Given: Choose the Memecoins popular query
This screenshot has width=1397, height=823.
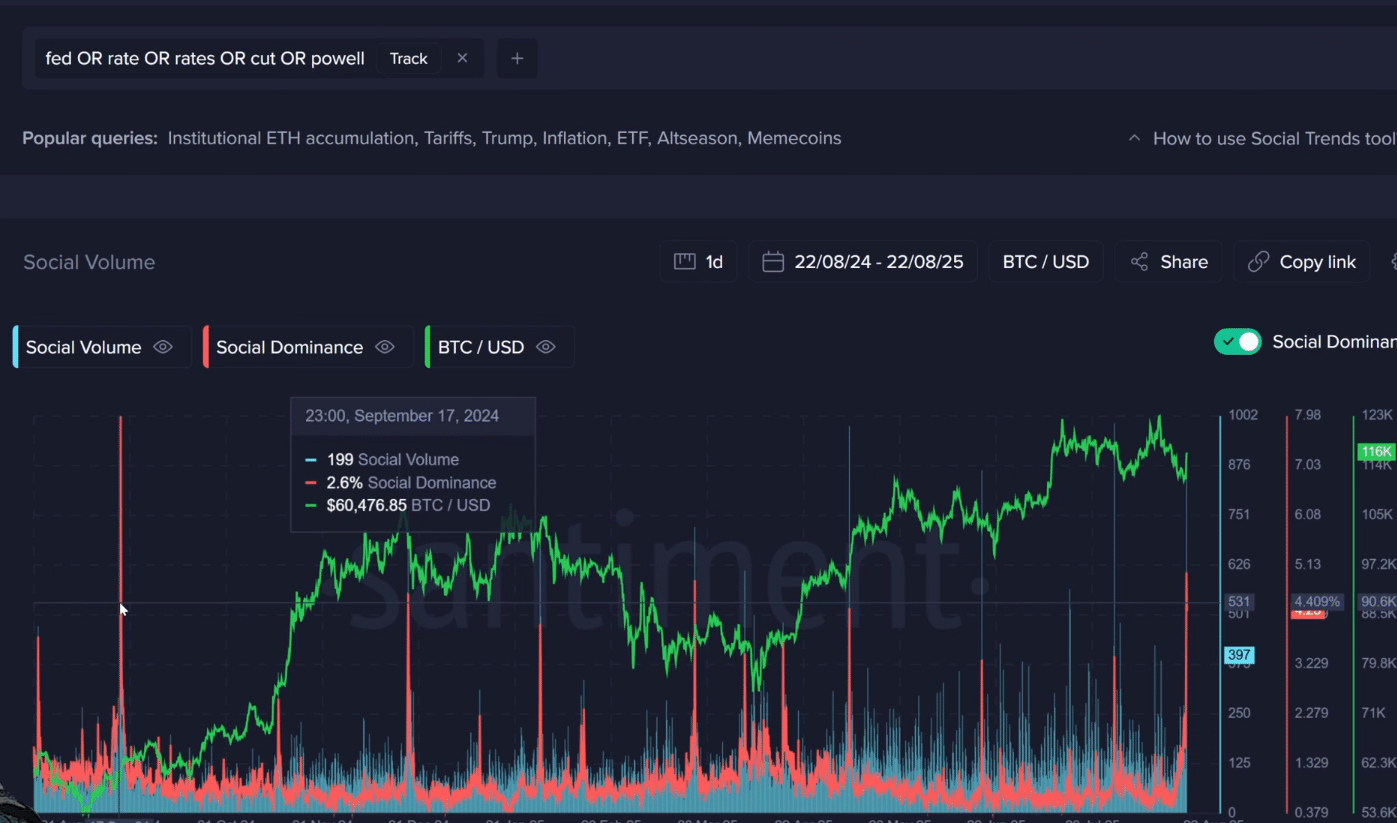Looking at the screenshot, I should [x=794, y=138].
